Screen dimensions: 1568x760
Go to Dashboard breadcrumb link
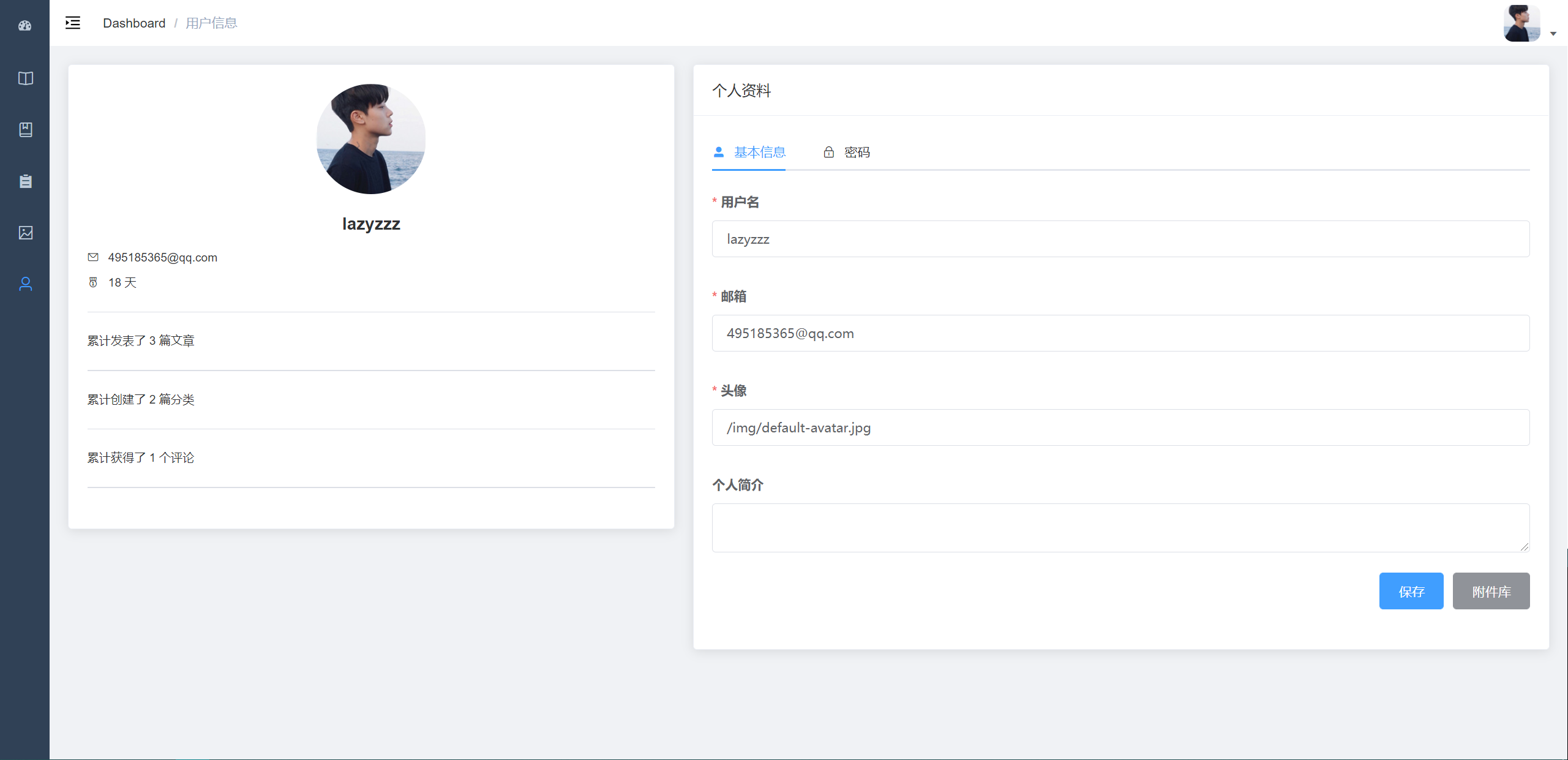[x=134, y=23]
